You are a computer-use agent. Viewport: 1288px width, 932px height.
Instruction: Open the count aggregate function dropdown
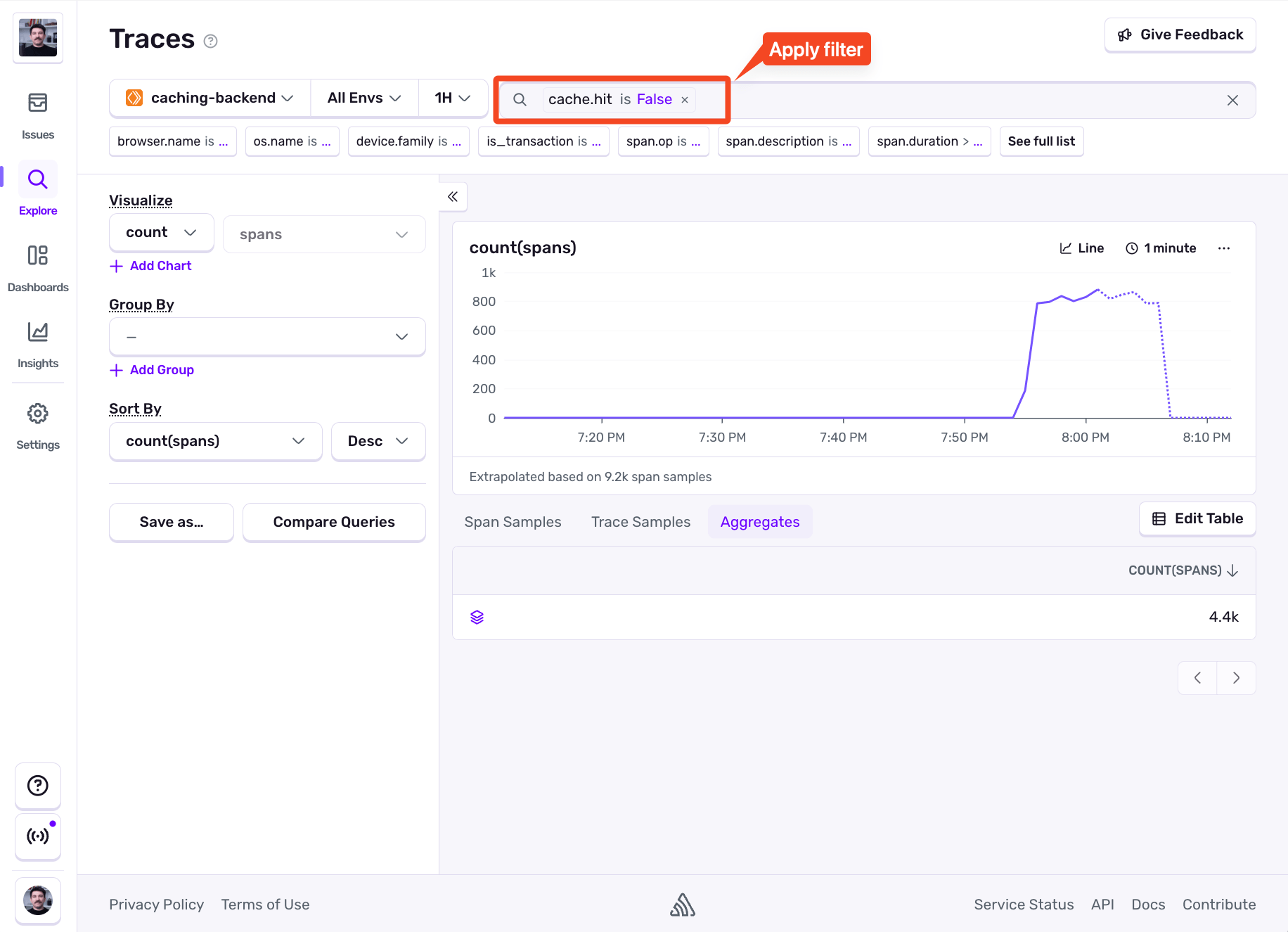click(162, 233)
